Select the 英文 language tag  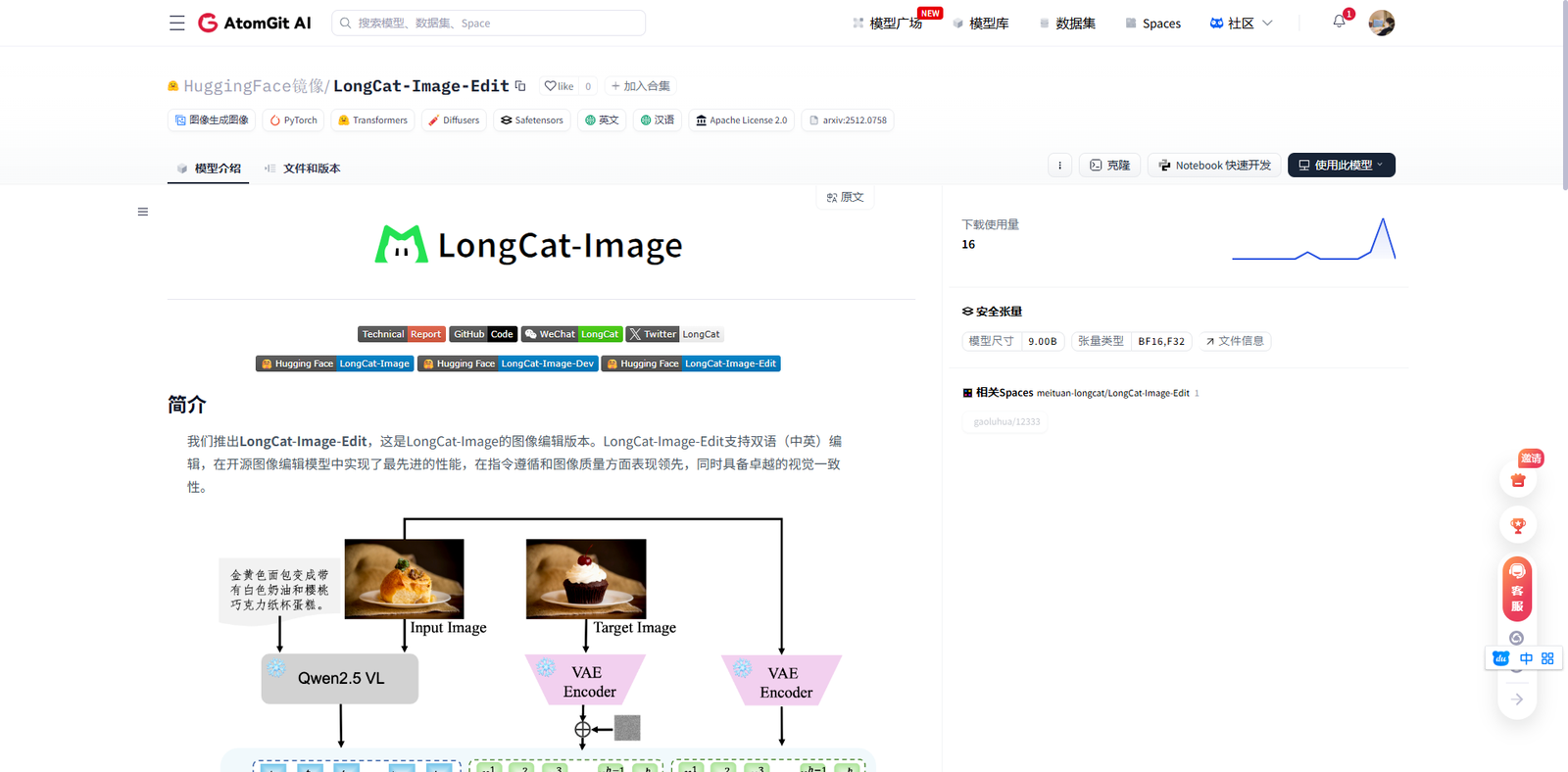[602, 121]
